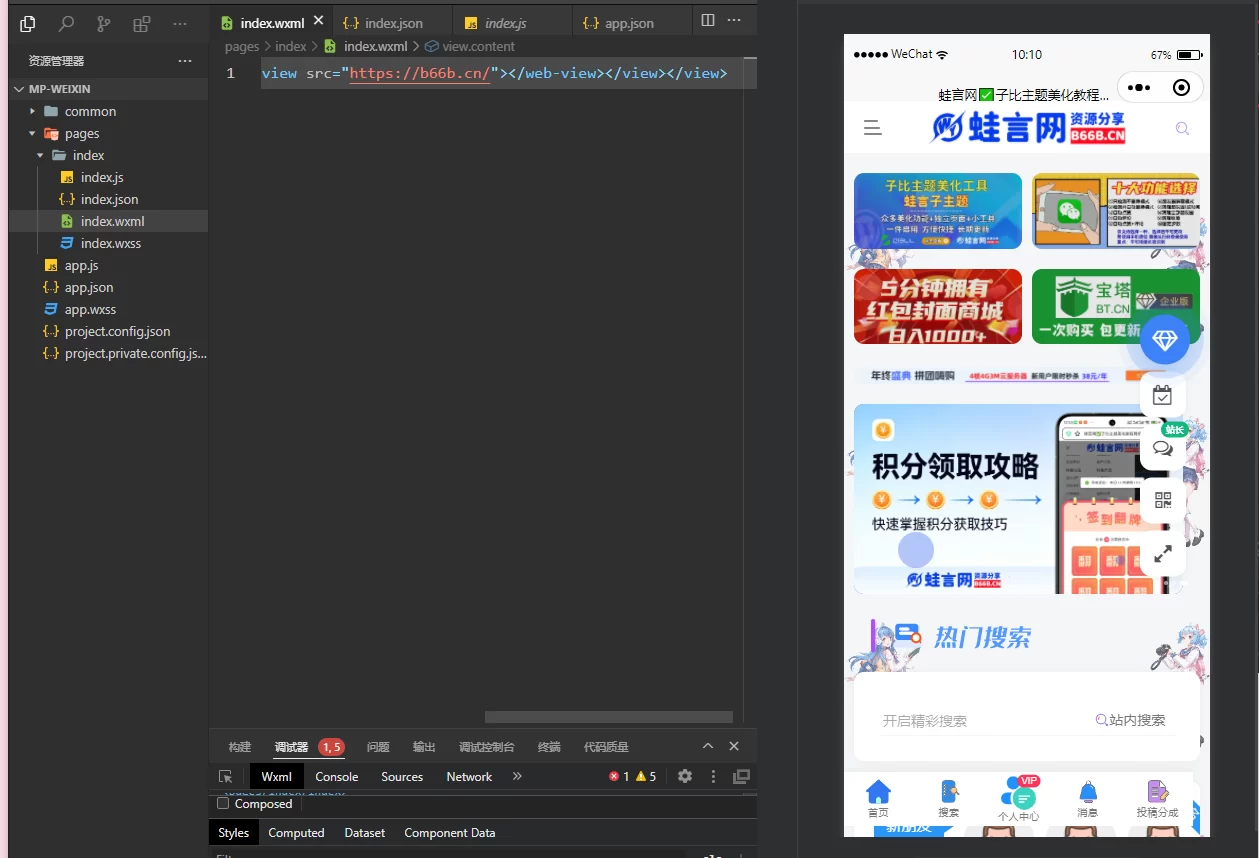Select the Console devtools tab
1259x858 pixels.
[337, 776]
